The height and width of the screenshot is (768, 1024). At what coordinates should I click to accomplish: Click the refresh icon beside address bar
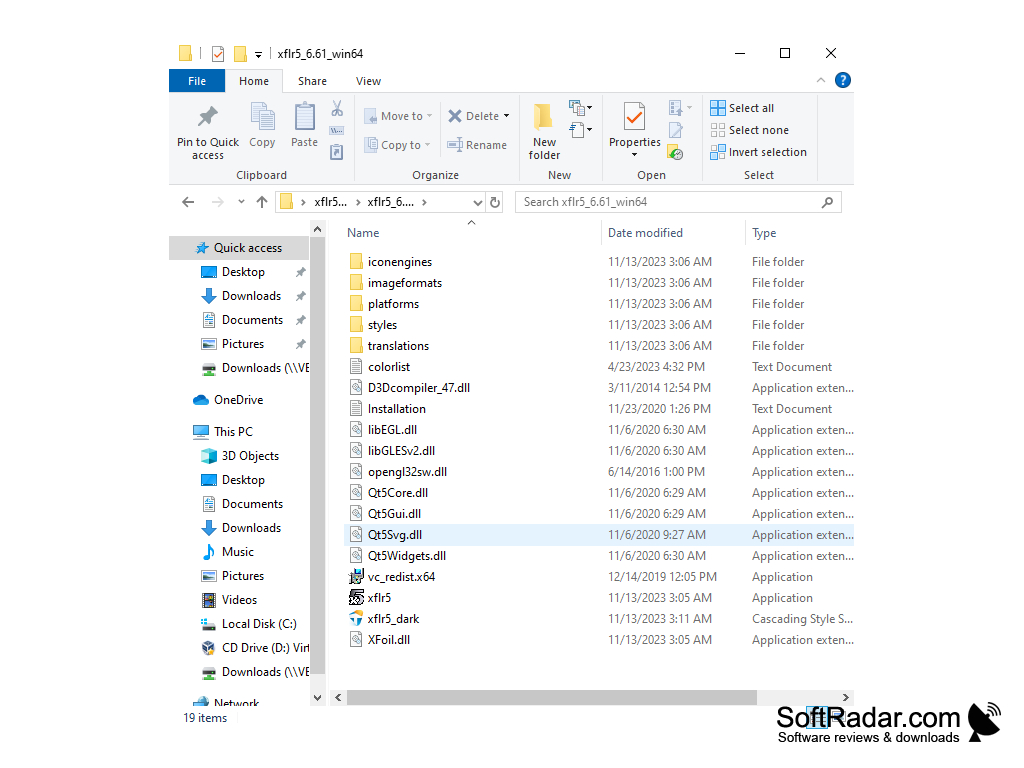(x=495, y=202)
